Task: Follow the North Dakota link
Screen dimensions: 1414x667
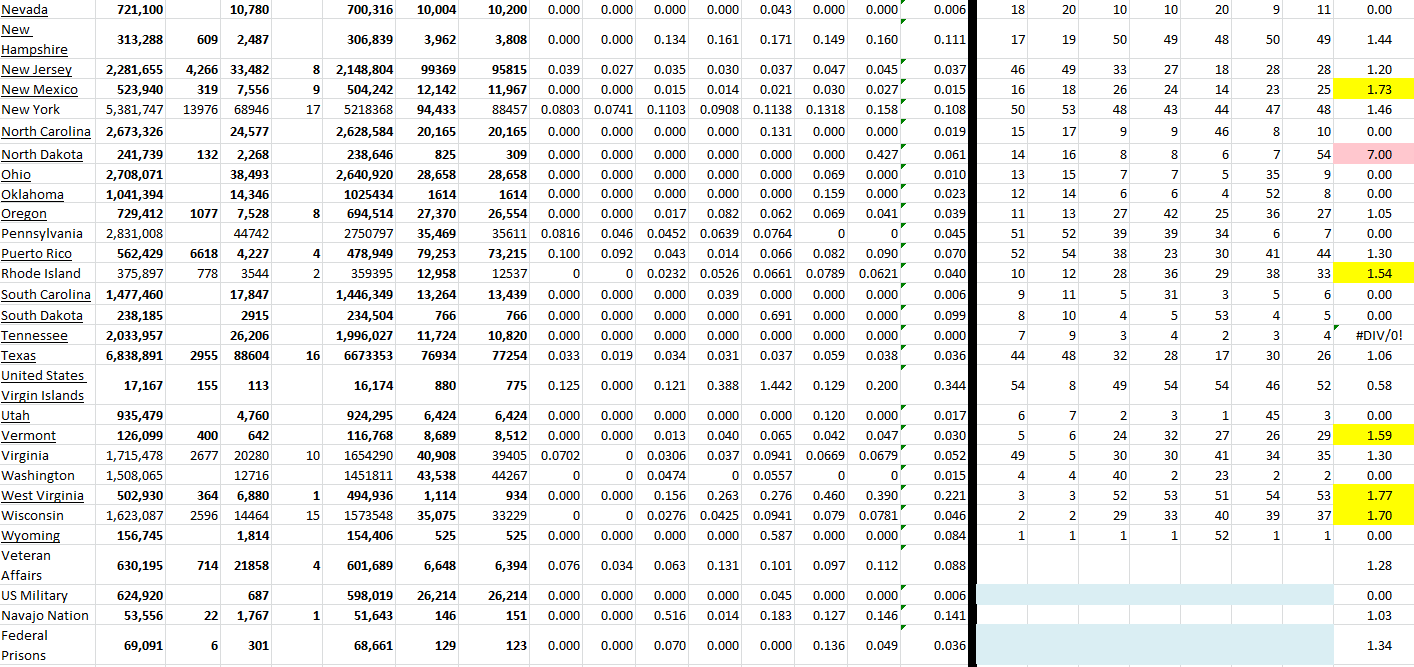Action: pyautogui.click(x=42, y=154)
